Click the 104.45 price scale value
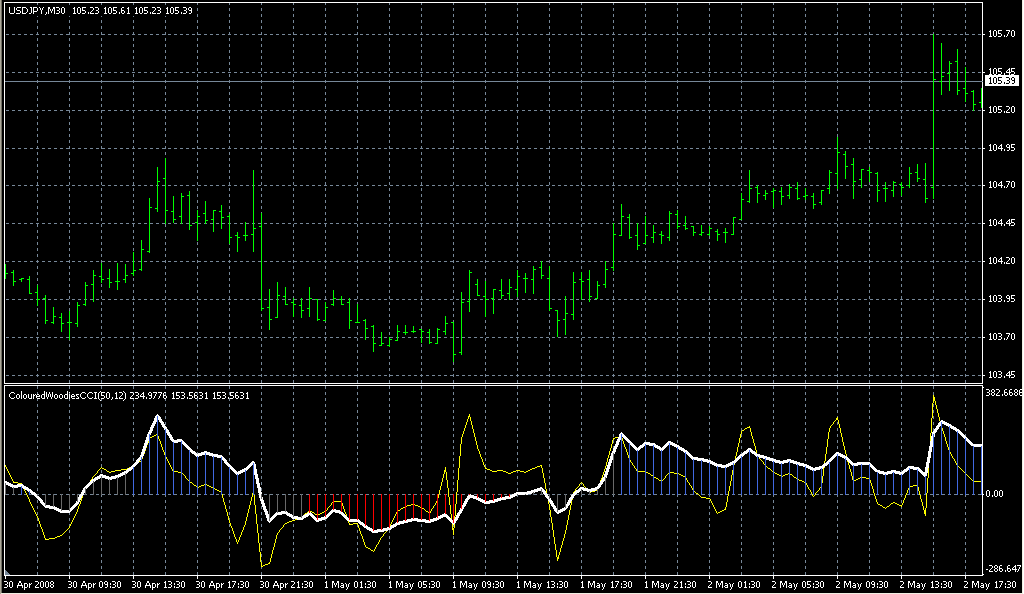 pyautogui.click(x=1002, y=224)
